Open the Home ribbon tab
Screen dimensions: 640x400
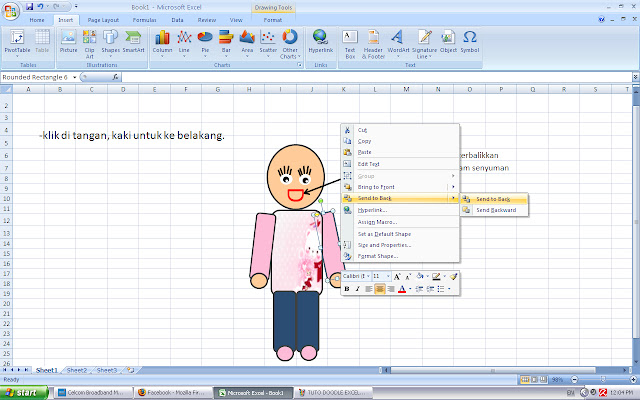click(x=37, y=20)
